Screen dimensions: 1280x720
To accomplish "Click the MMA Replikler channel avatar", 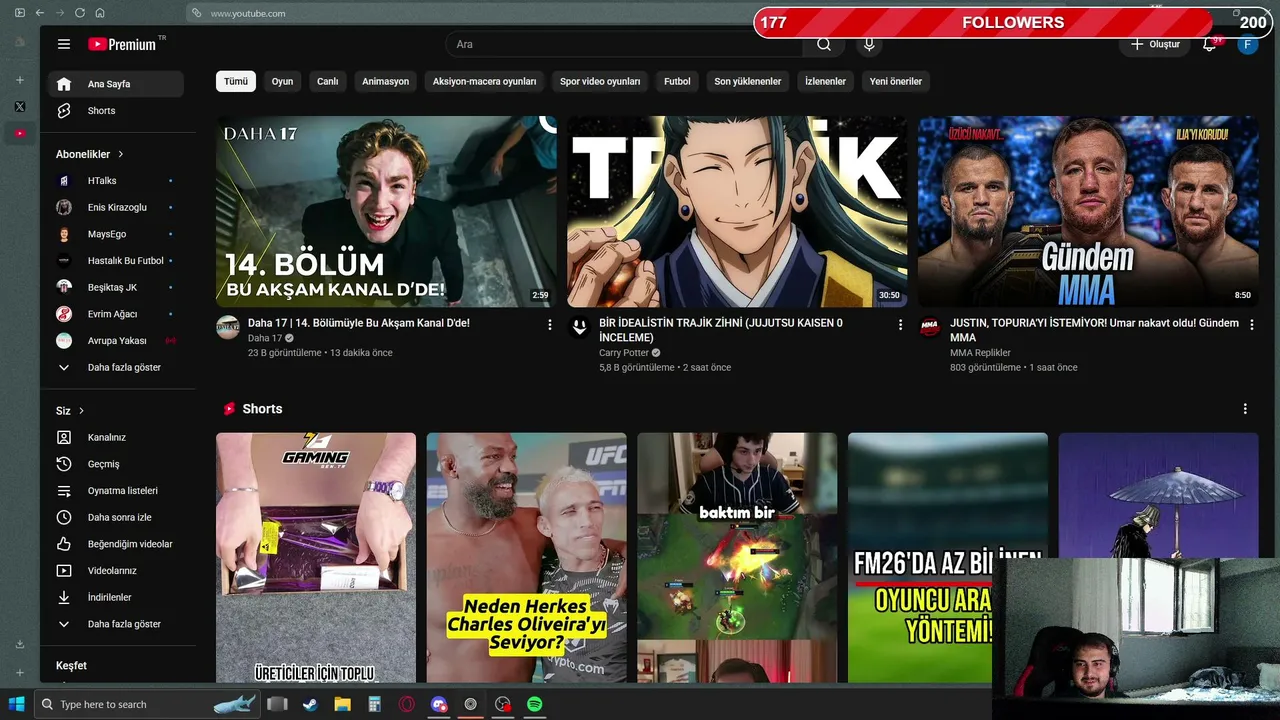I will click(x=930, y=327).
